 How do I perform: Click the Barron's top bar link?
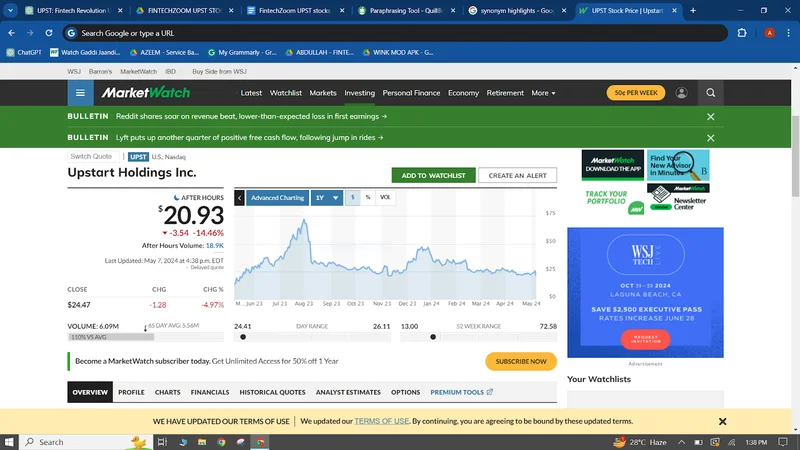pos(100,71)
